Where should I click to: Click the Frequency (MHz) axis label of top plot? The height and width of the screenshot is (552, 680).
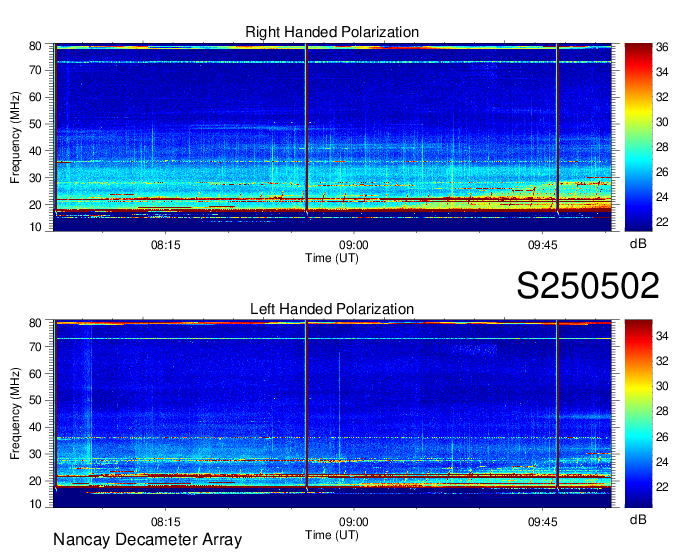click(x=15, y=137)
